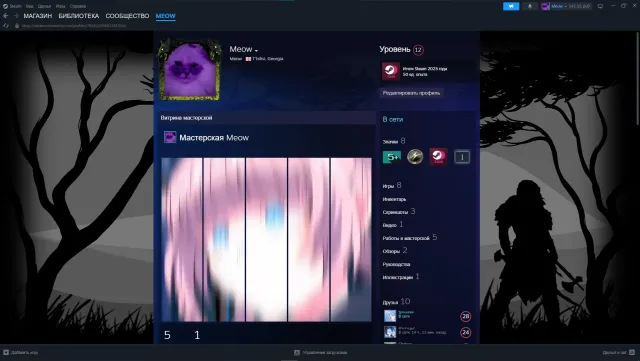Open the Друзья menu
640x361 pixels.
[44, 6]
